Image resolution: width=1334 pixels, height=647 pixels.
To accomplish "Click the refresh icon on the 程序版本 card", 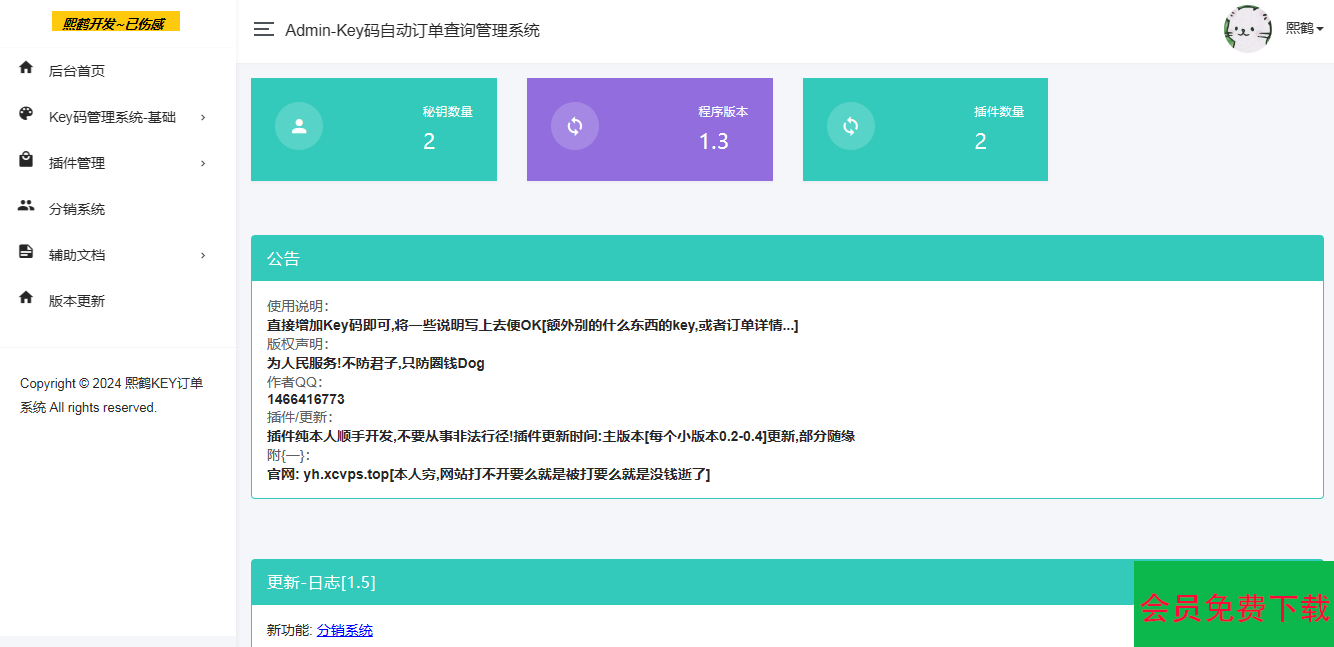I will click(x=575, y=126).
